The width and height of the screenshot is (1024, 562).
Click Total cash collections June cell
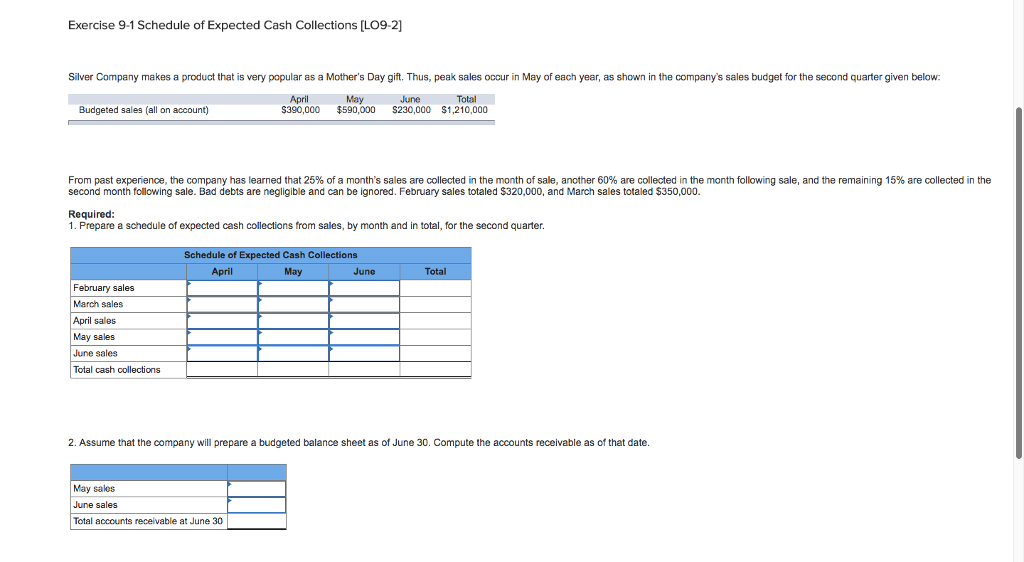pos(364,369)
